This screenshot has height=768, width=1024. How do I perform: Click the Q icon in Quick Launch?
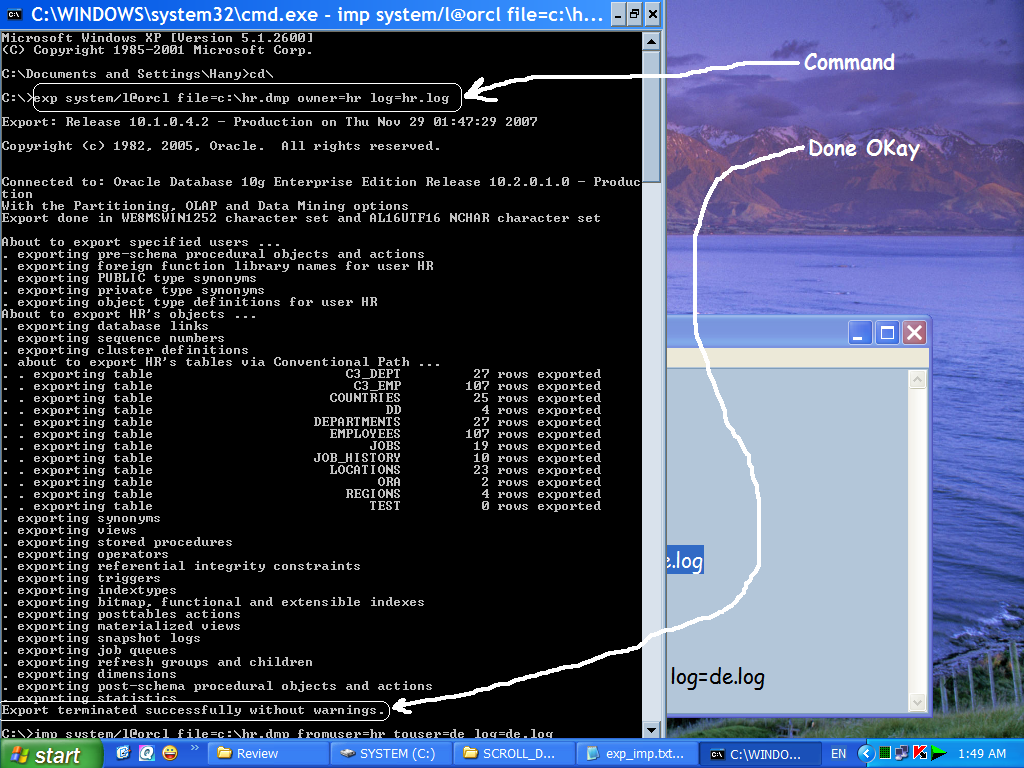click(147, 753)
